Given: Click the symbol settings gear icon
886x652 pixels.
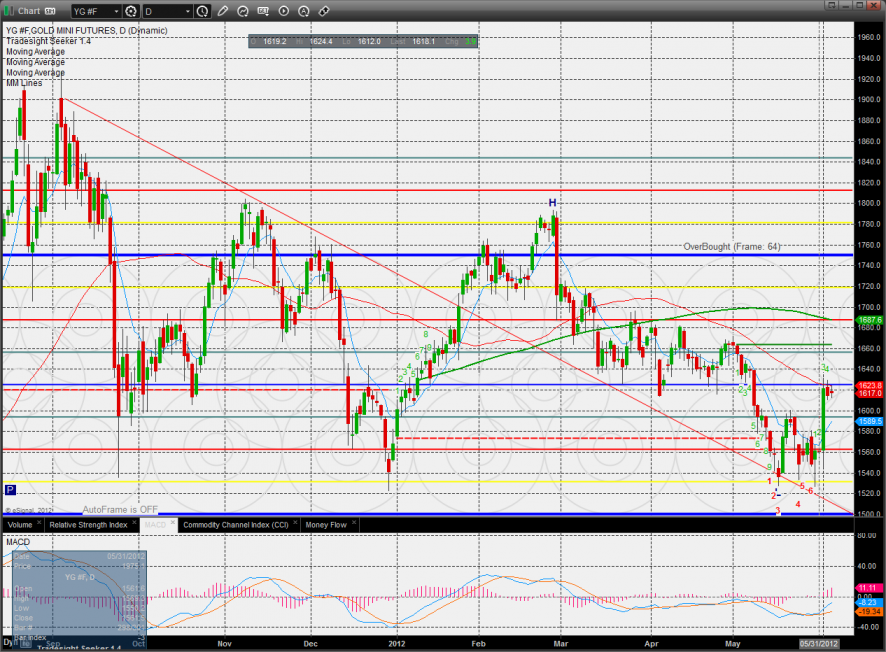Looking at the screenshot, I should point(130,11).
